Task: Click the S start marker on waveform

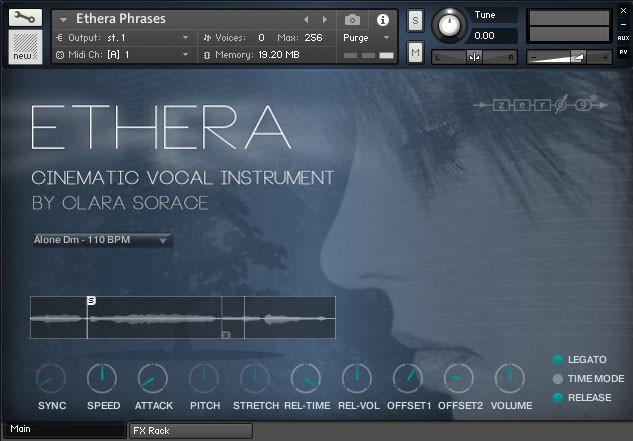Action: (x=91, y=300)
